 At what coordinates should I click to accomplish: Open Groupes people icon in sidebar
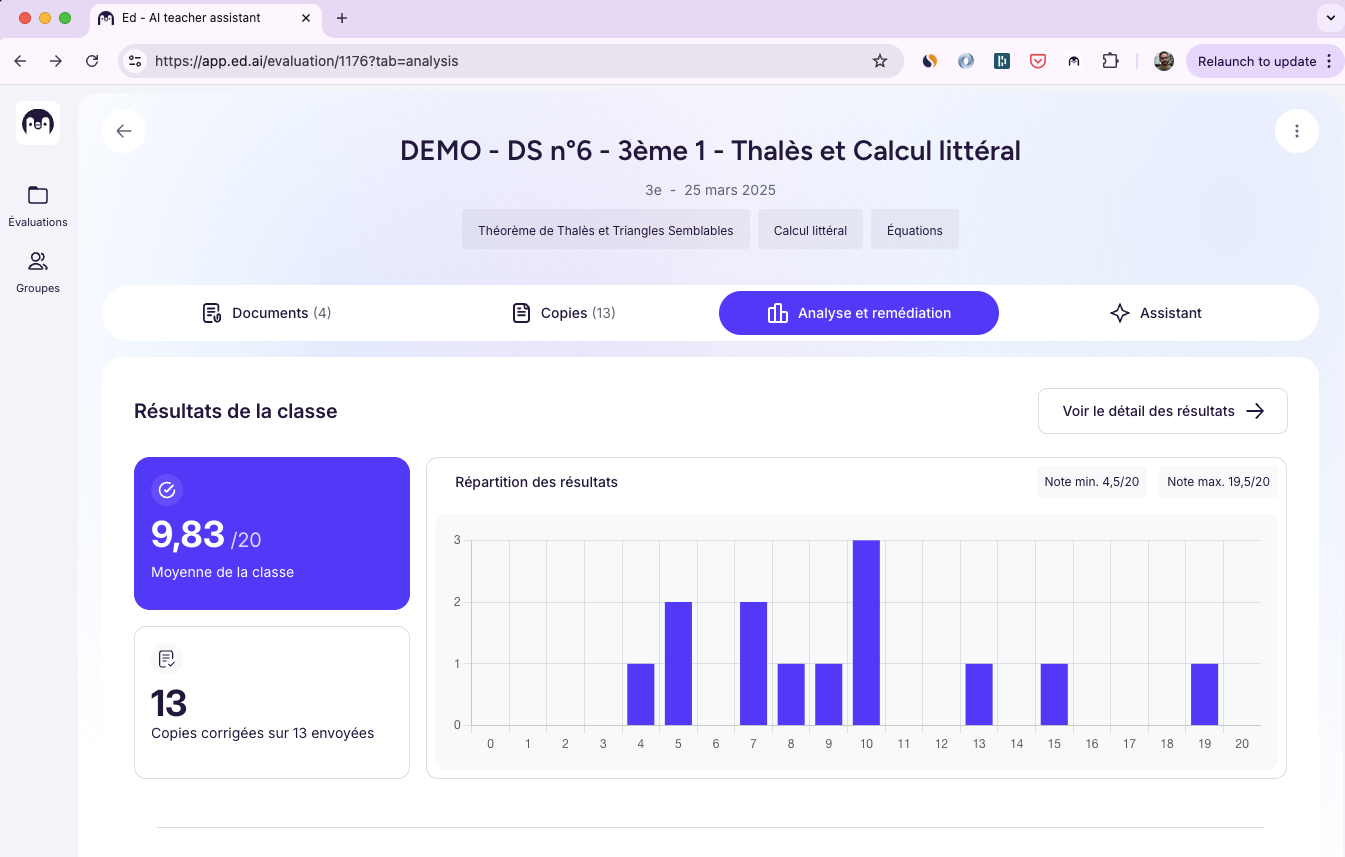coord(38,262)
